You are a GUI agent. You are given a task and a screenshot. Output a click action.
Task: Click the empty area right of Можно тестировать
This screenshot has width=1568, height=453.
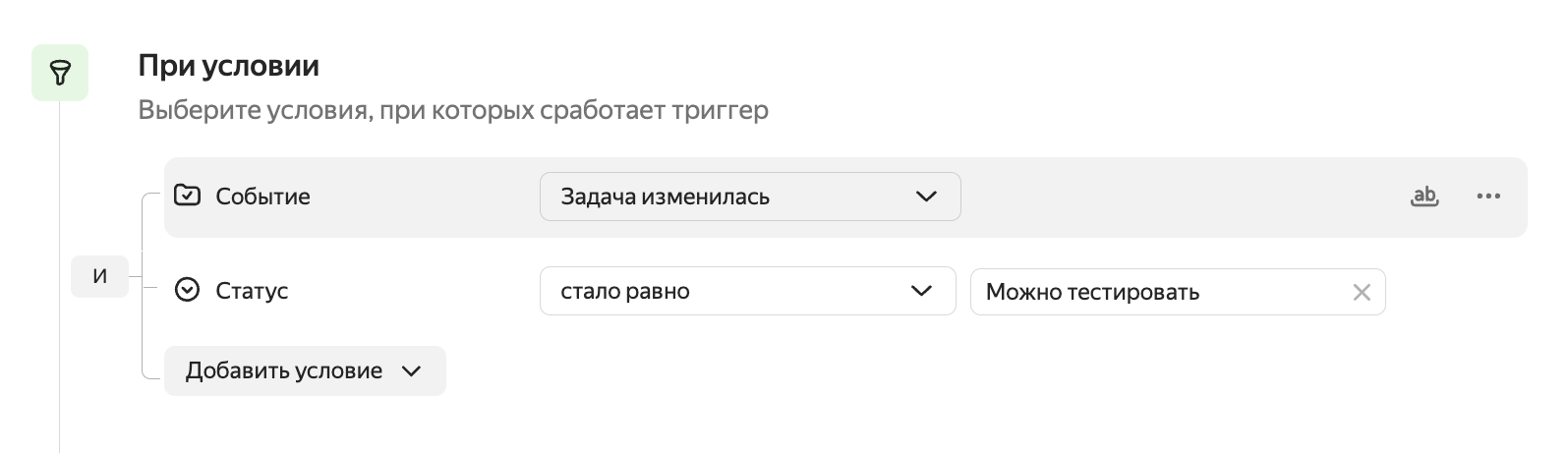[1465, 292]
